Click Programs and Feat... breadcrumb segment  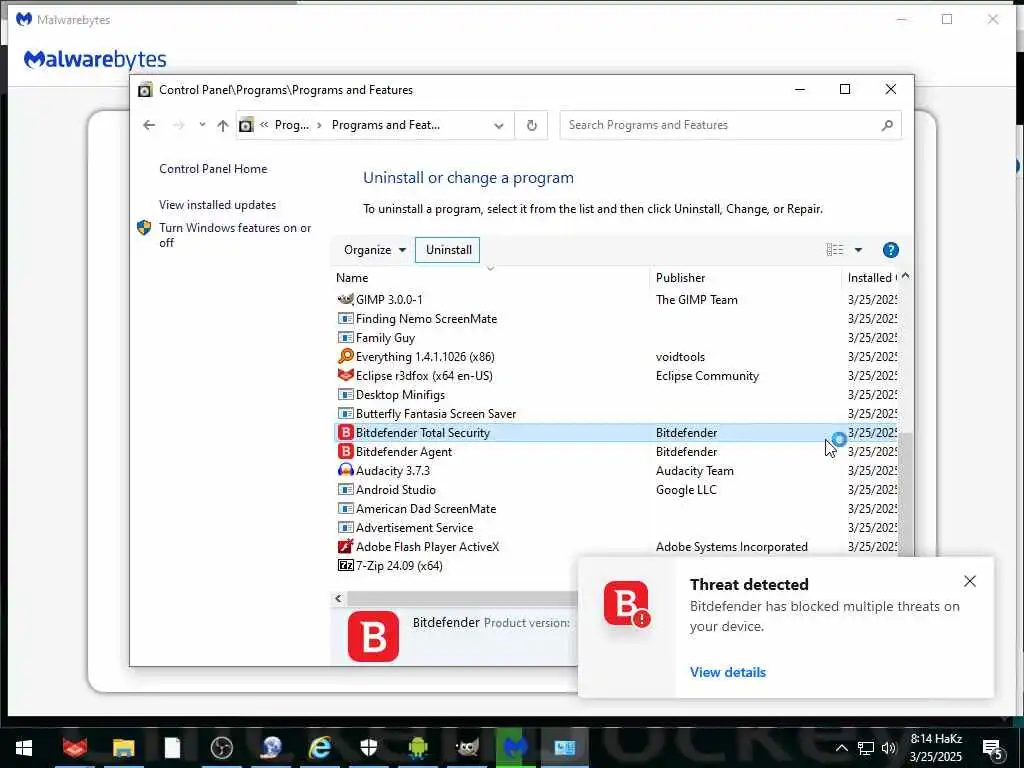pyautogui.click(x=385, y=125)
